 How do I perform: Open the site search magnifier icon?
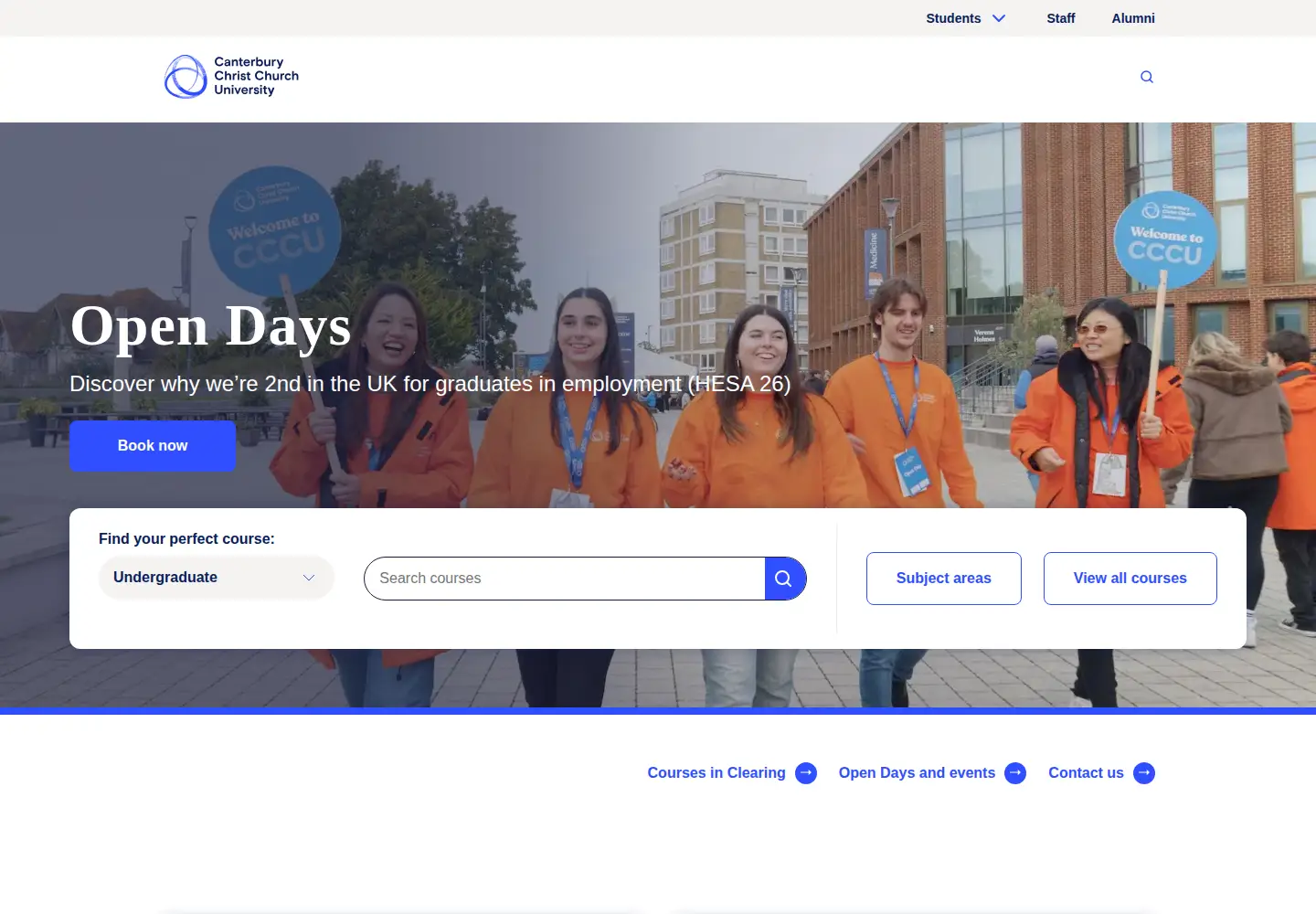click(1147, 77)
